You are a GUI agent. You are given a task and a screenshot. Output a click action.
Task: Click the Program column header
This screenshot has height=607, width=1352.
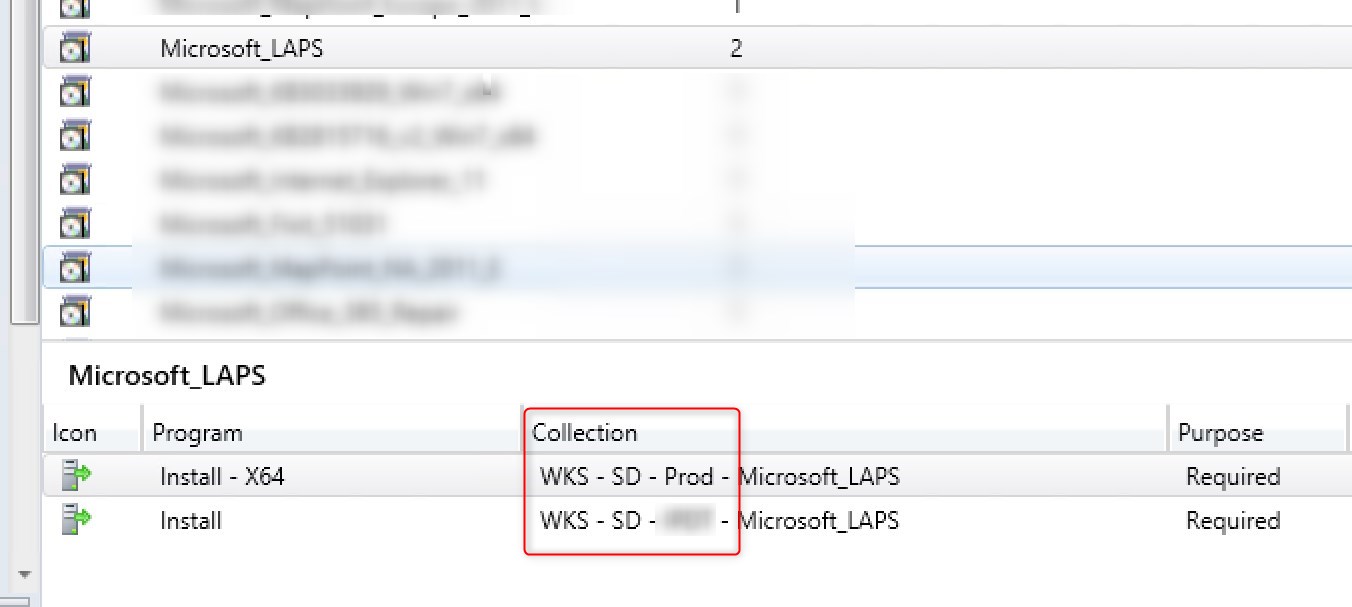[196, 432]
